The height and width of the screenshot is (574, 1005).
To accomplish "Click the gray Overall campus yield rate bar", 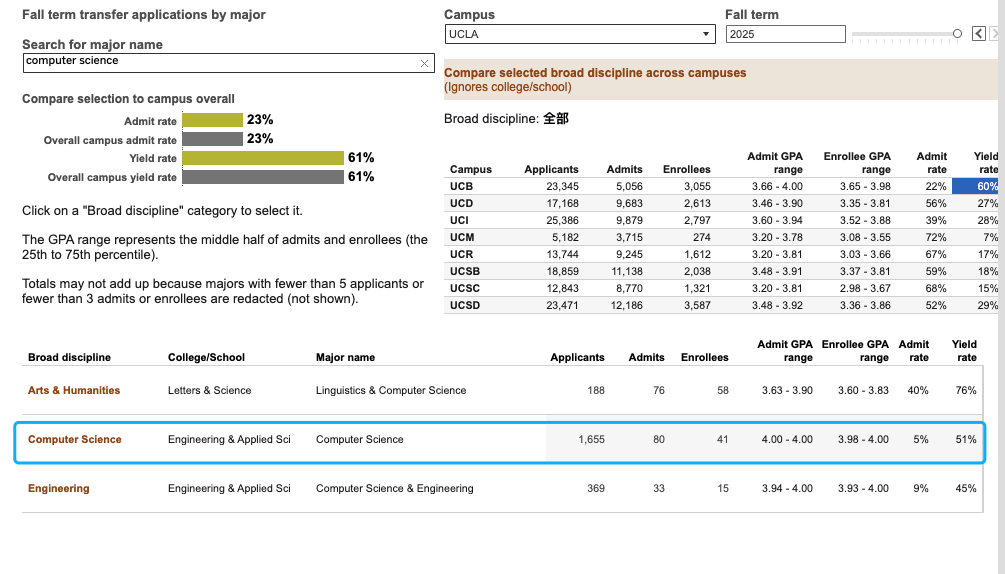I will point(263,177).
